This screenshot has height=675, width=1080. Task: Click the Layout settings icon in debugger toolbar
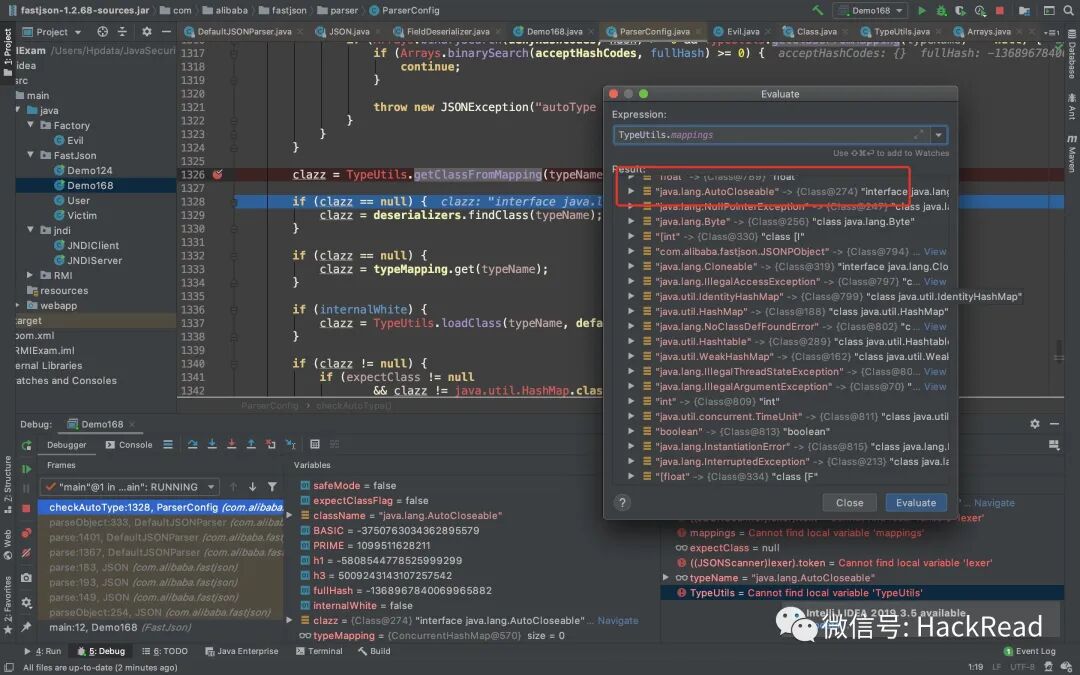click(x=1054, y=445)
